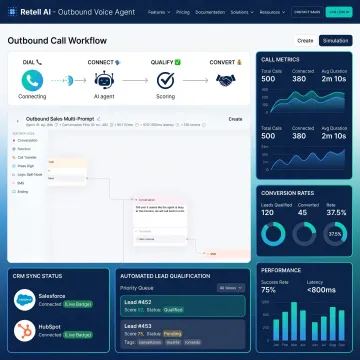Click the Dial phone circle icon
Image resolution: width=360 pixels, height=360 pixels.
point(32,80)
